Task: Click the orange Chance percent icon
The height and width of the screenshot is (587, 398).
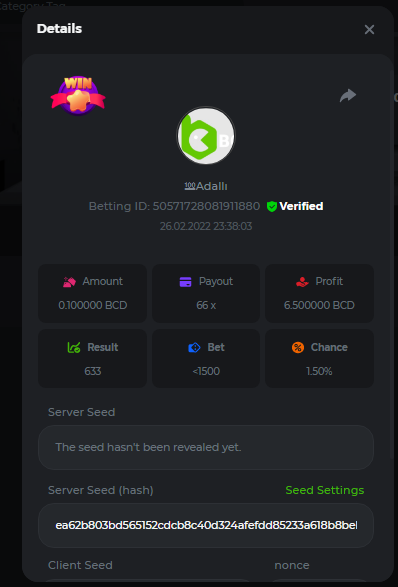Action: 298,347
